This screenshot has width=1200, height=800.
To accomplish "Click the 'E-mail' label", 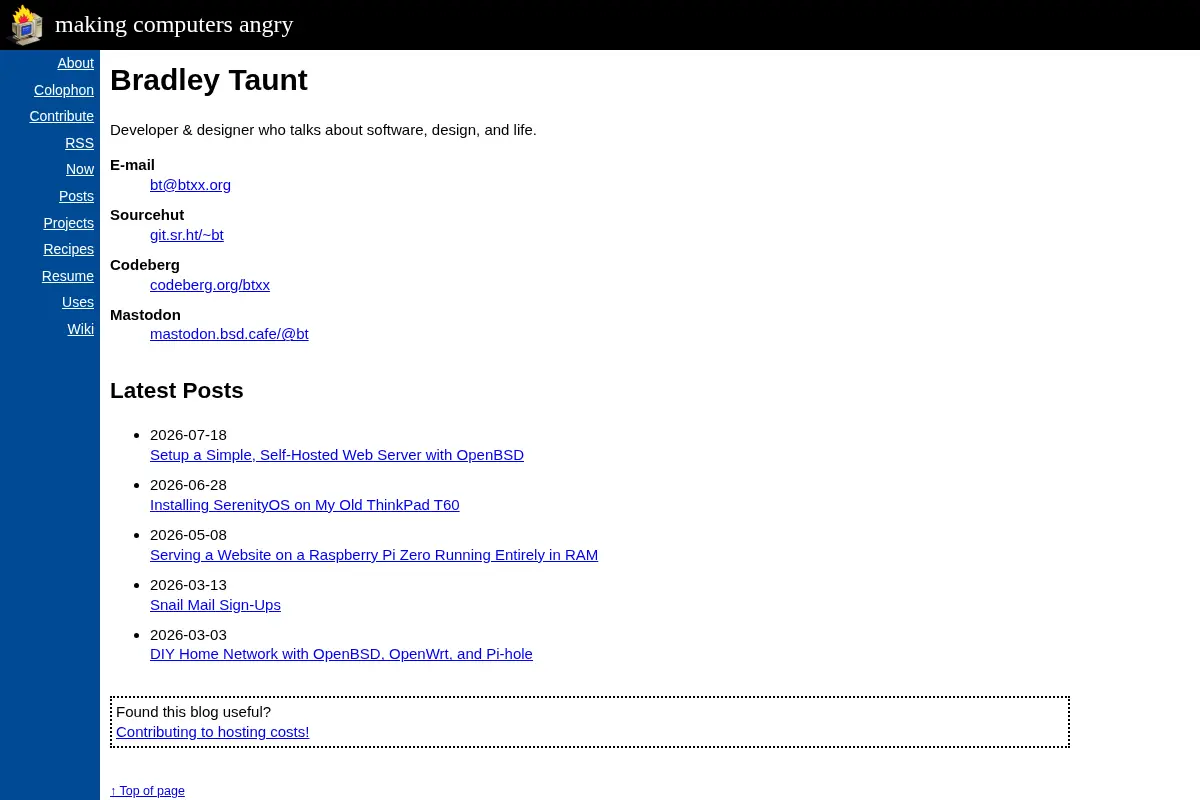I will [132, 165].
